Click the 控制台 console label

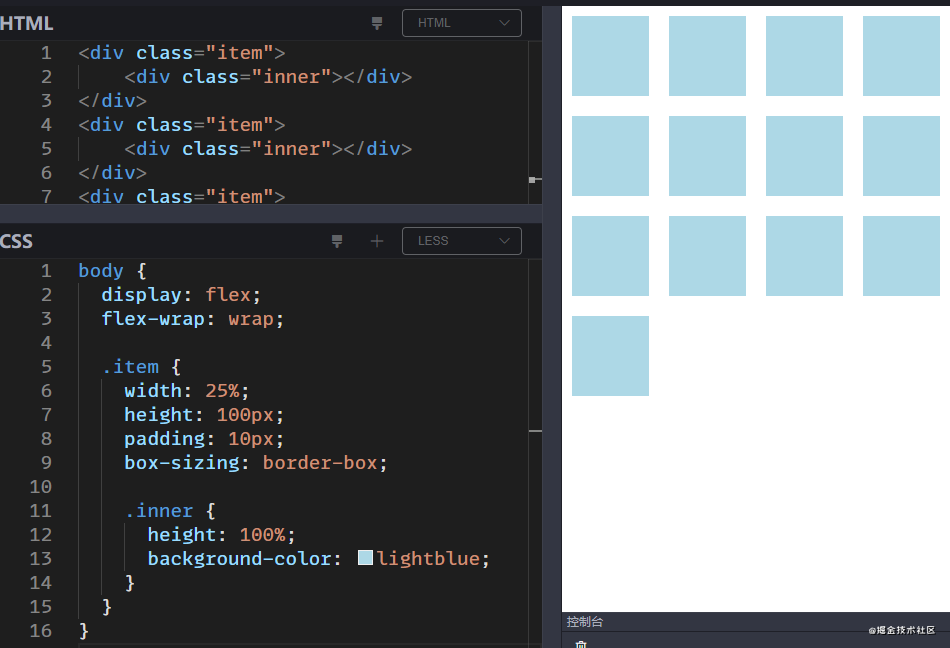click(585, 621)
